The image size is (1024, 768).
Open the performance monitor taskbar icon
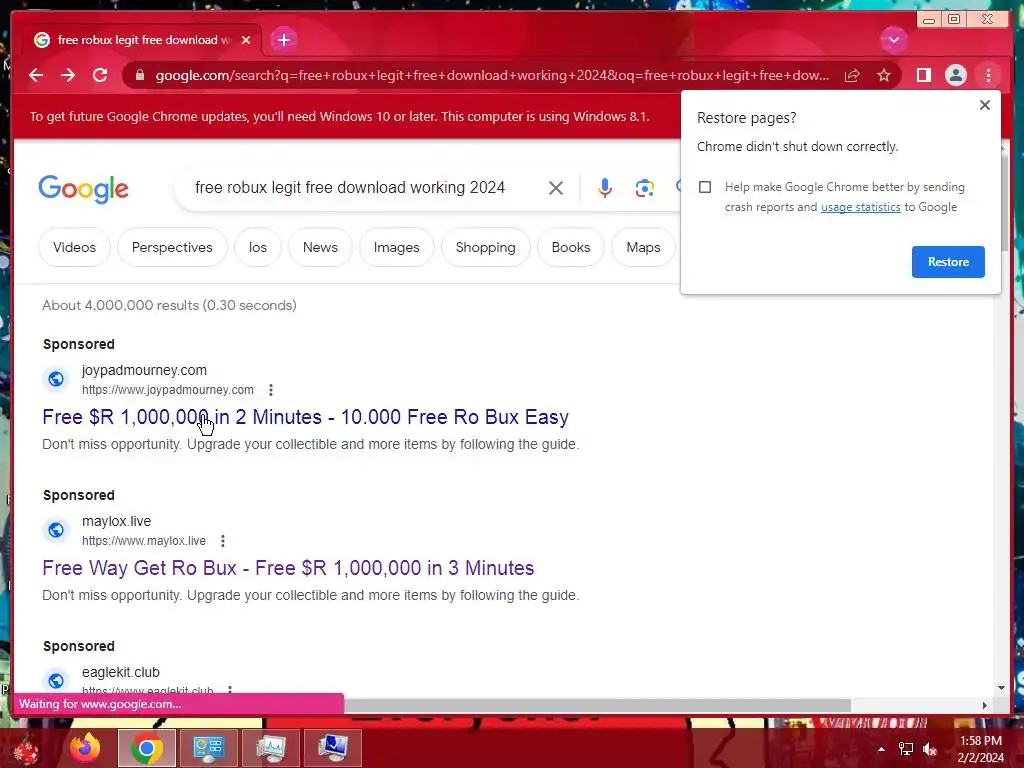tap(270, 748)
